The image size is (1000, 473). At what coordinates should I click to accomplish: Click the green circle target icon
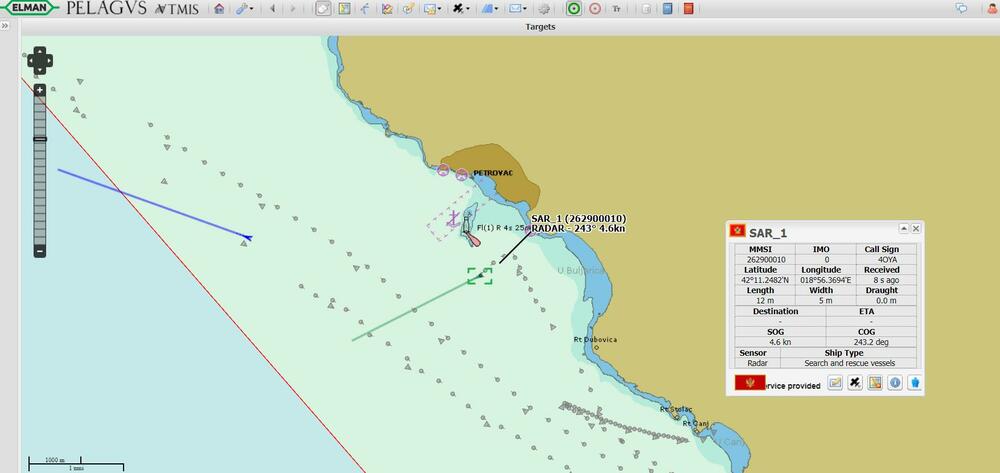(x=574, y=9)
